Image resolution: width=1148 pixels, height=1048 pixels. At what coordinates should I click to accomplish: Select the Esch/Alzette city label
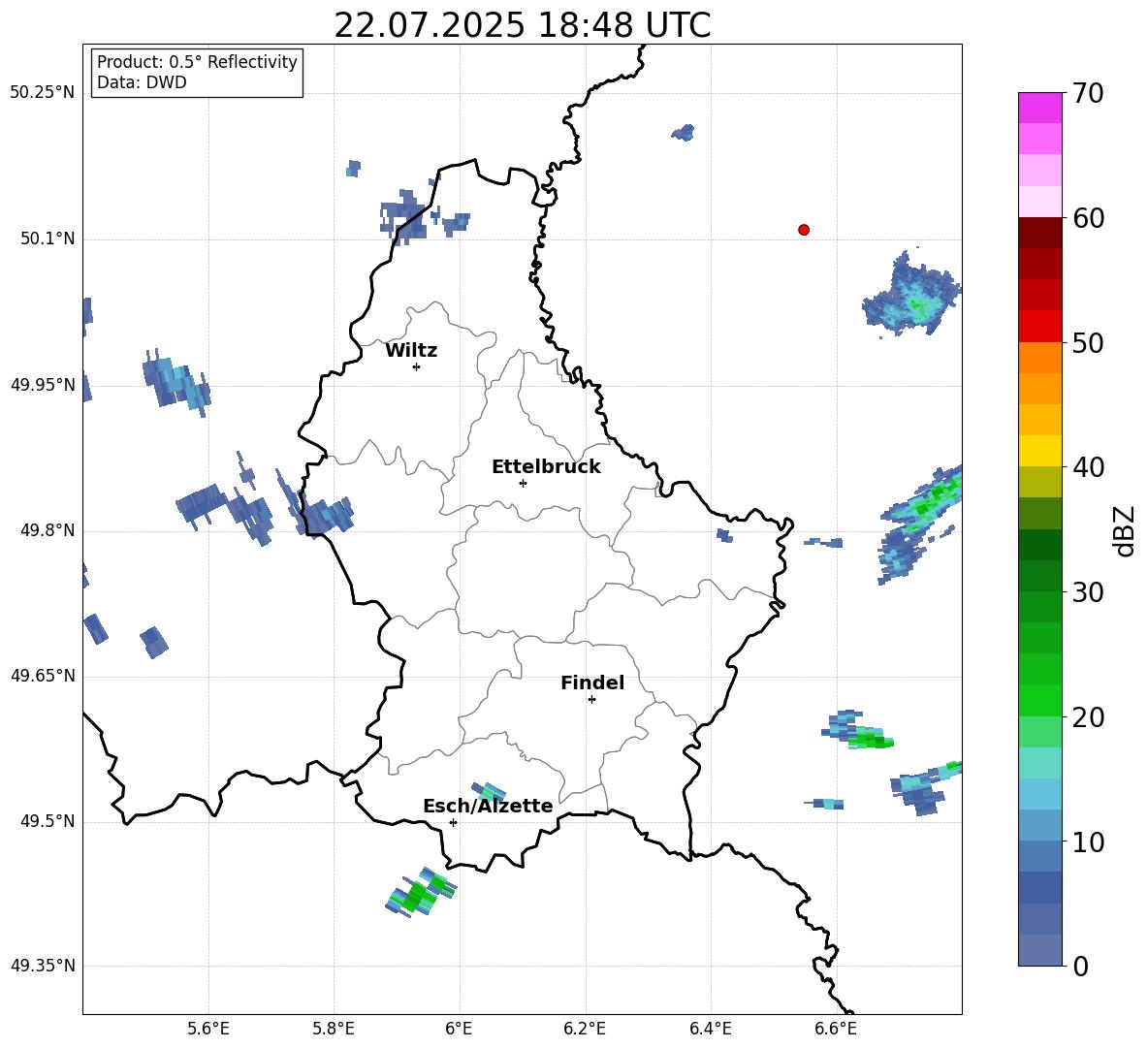(489, 806)
